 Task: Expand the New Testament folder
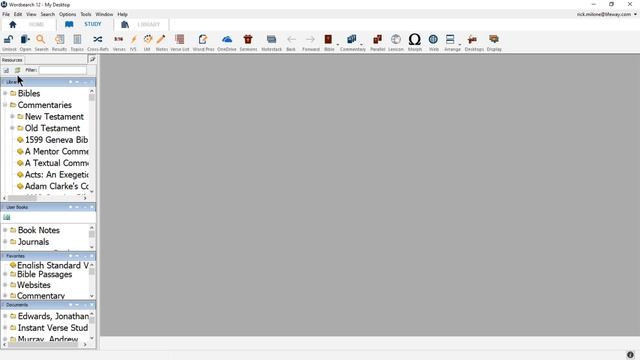(x=12, y=117)
